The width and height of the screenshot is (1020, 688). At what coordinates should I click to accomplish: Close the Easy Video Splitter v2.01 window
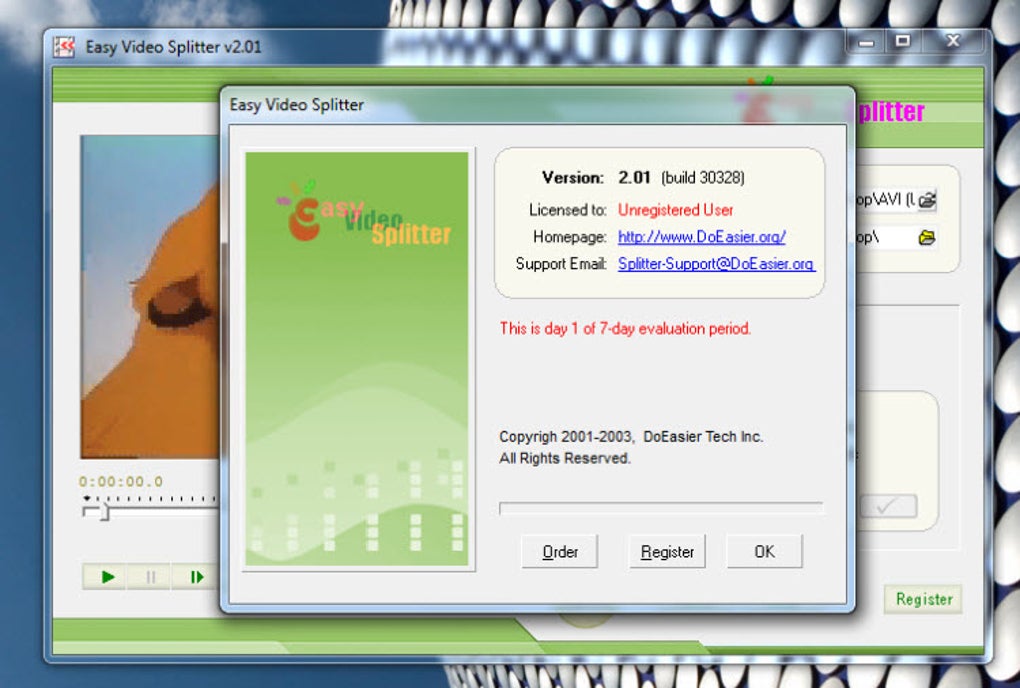(x=953, y=42)
